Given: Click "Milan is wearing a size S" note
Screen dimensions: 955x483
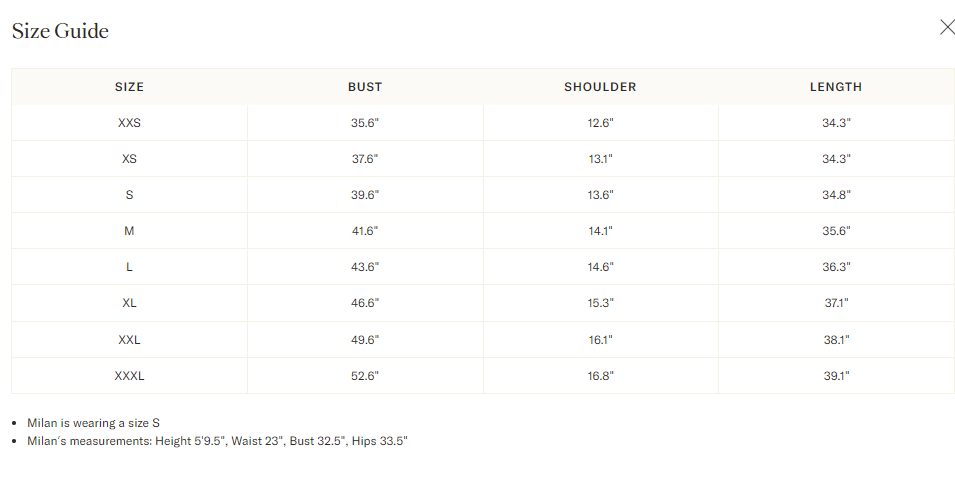Looking at the screenshot, I should [x=93, y=423].
